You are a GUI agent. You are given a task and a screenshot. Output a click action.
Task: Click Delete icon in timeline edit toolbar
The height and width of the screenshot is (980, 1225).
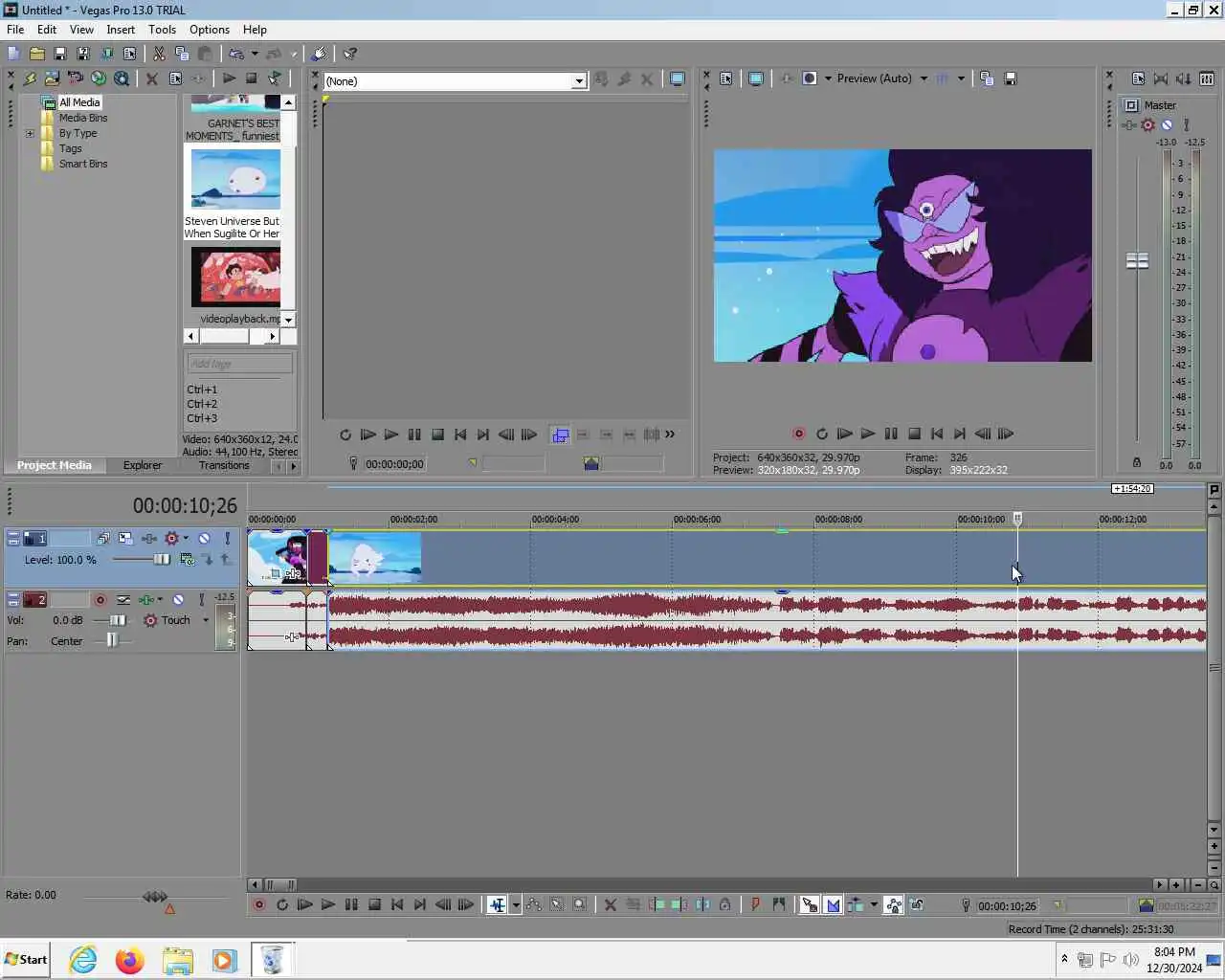tap(610, 904)
